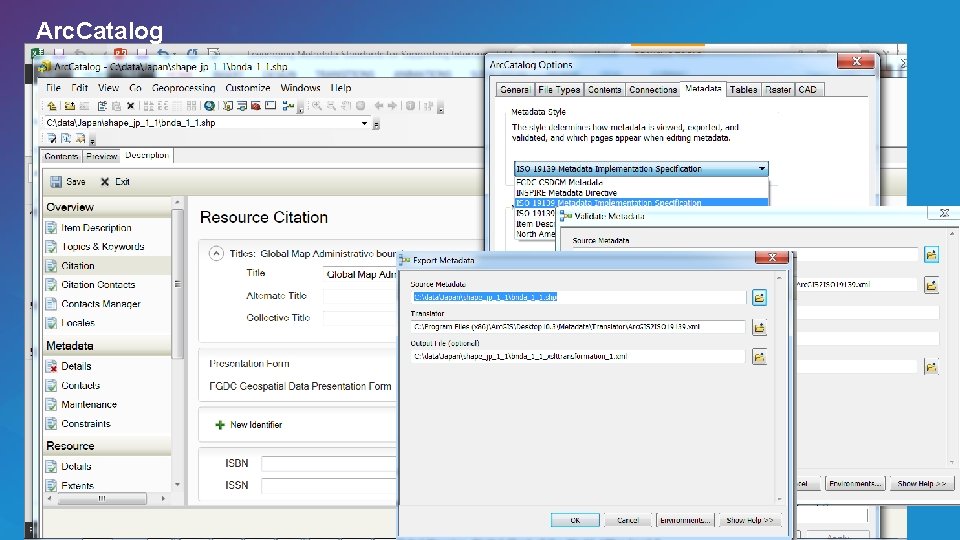This screenshot has width=960, height=540.
Task: Open the Python window toolbar icon
Action: tap(270, 106)
